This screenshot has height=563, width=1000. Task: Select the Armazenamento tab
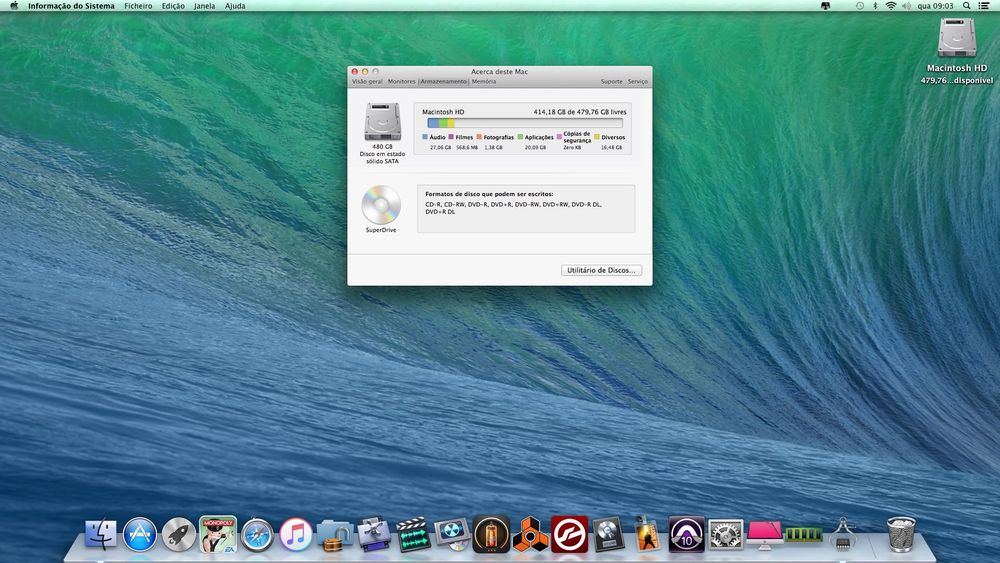click(x=443, y=82)
